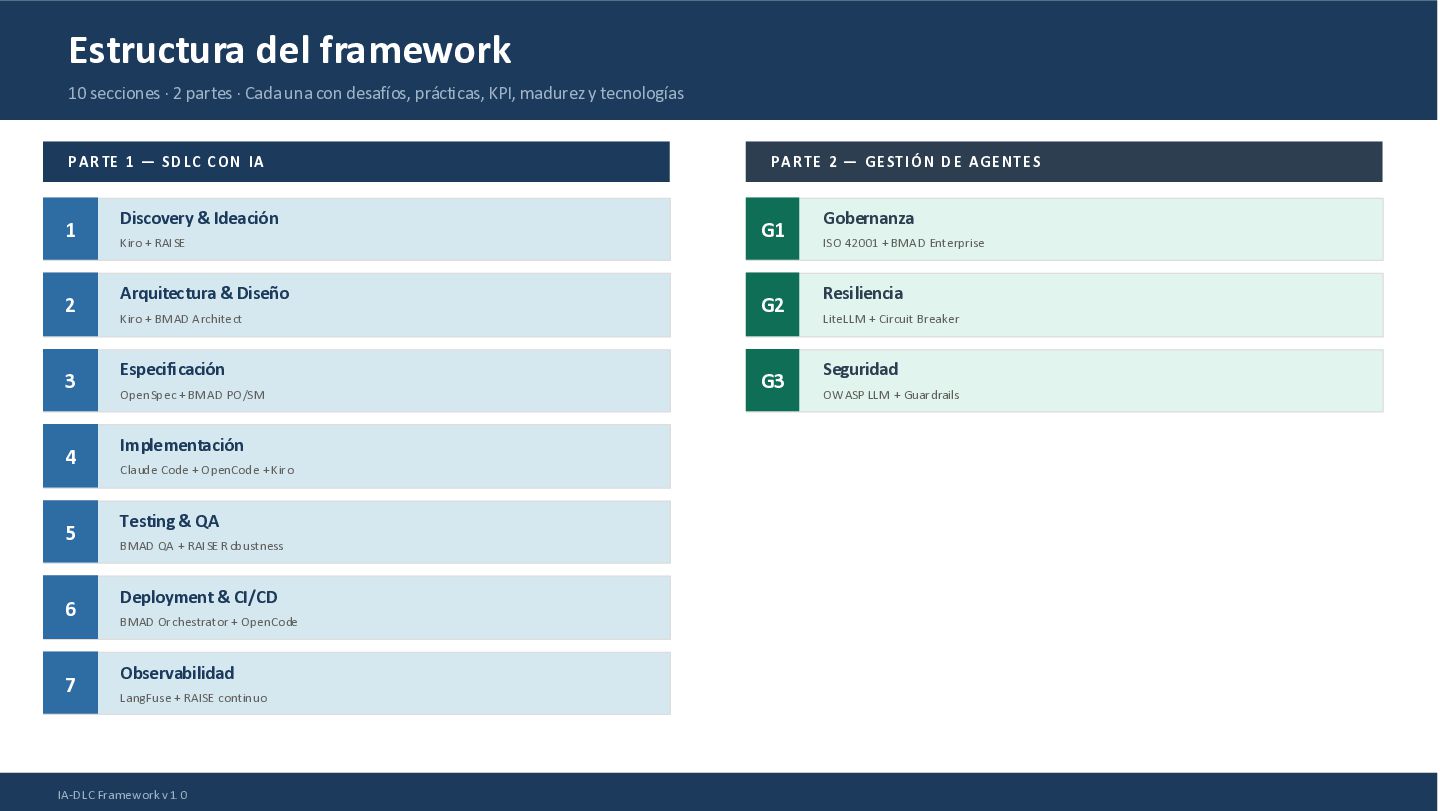Click the Deployment & CI/CD title
The width and height of the screenshot is (1440, 811).
click(x=199, y=597)
